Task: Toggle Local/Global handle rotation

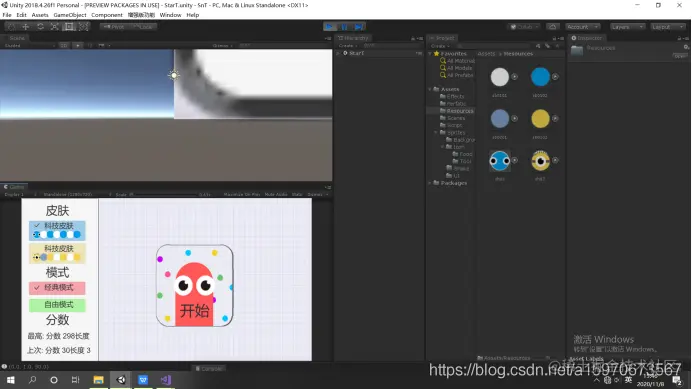Action: point(143,27)
